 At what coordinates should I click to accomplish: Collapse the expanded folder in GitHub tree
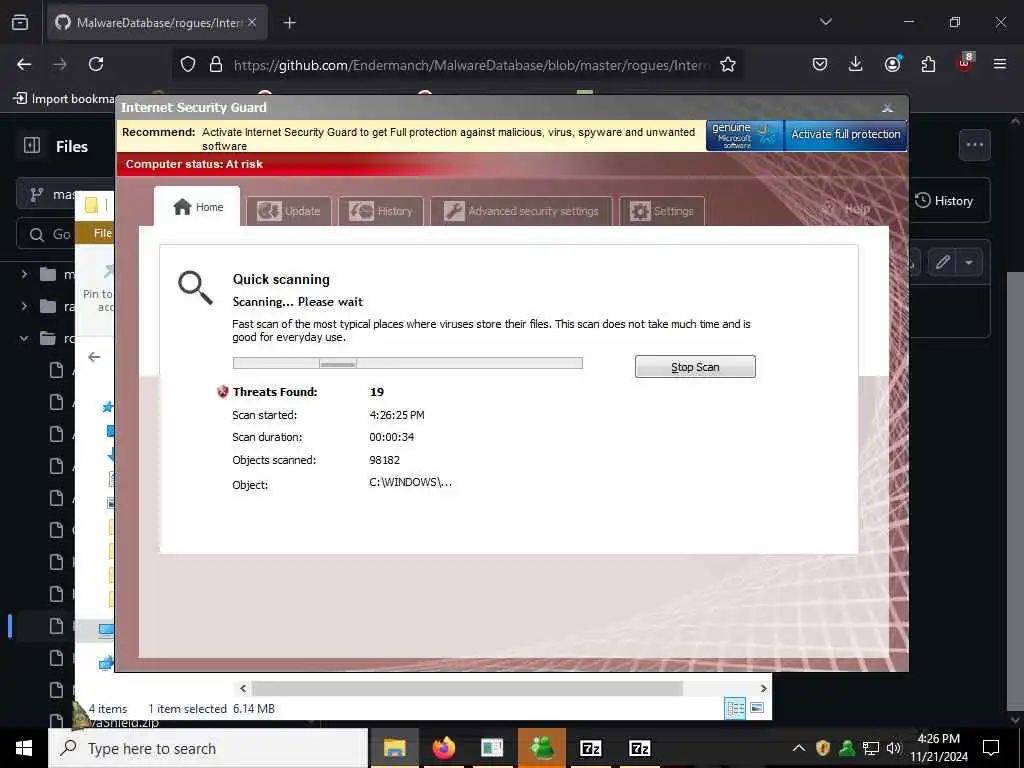pyautogui.click(x=24, y=338)
